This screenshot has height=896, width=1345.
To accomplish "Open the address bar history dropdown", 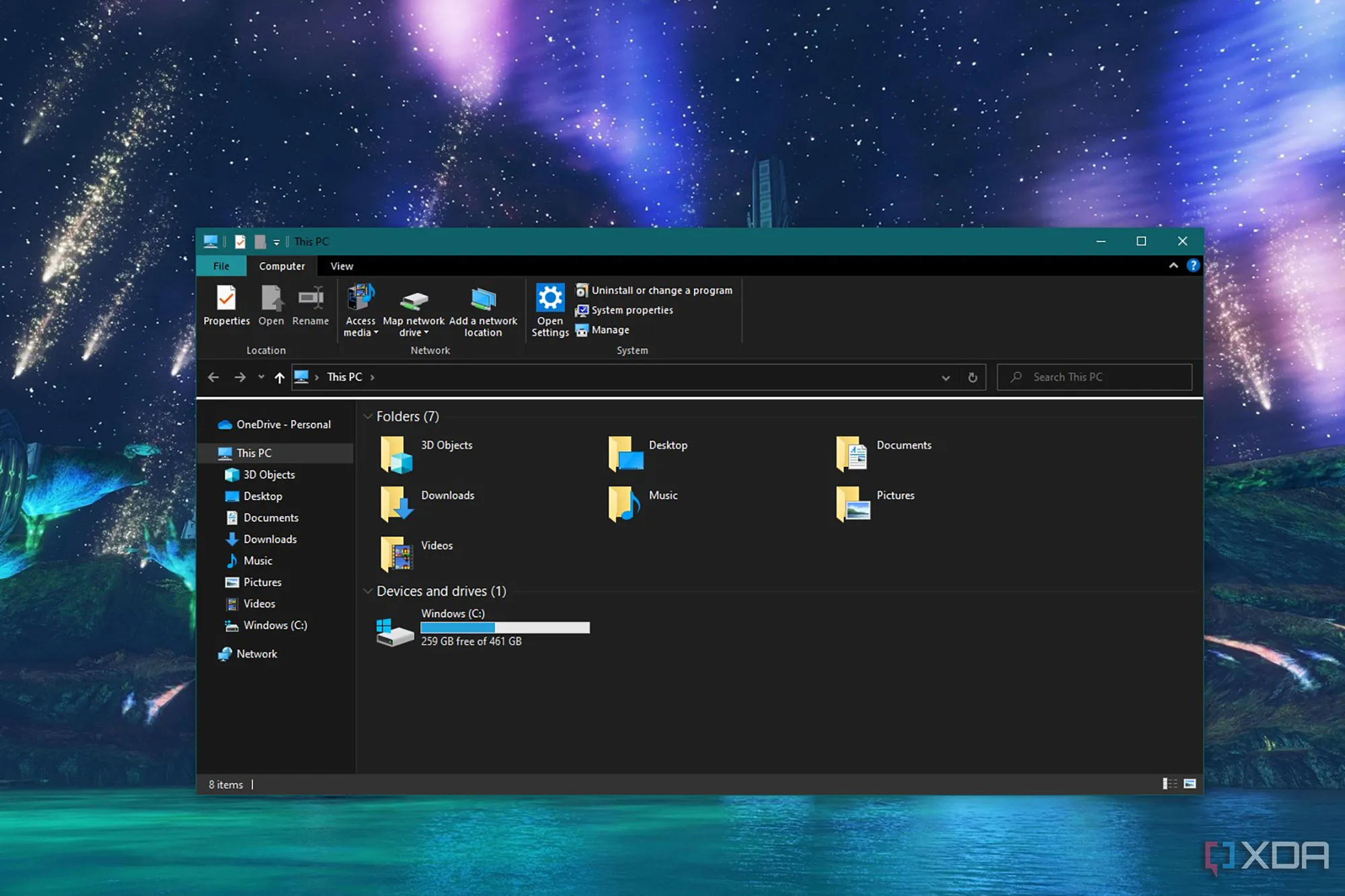I will pyautogui.click(x=946, y=378).
